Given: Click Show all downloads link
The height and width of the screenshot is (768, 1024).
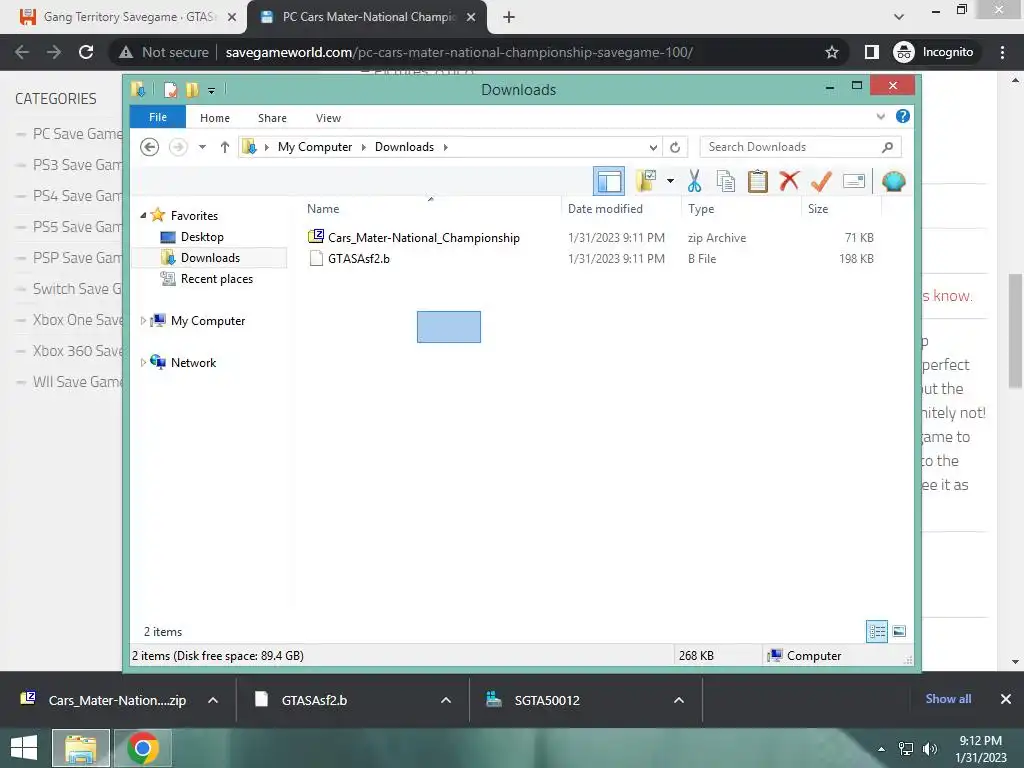Looking at the screenshot, I should (948, 699).
